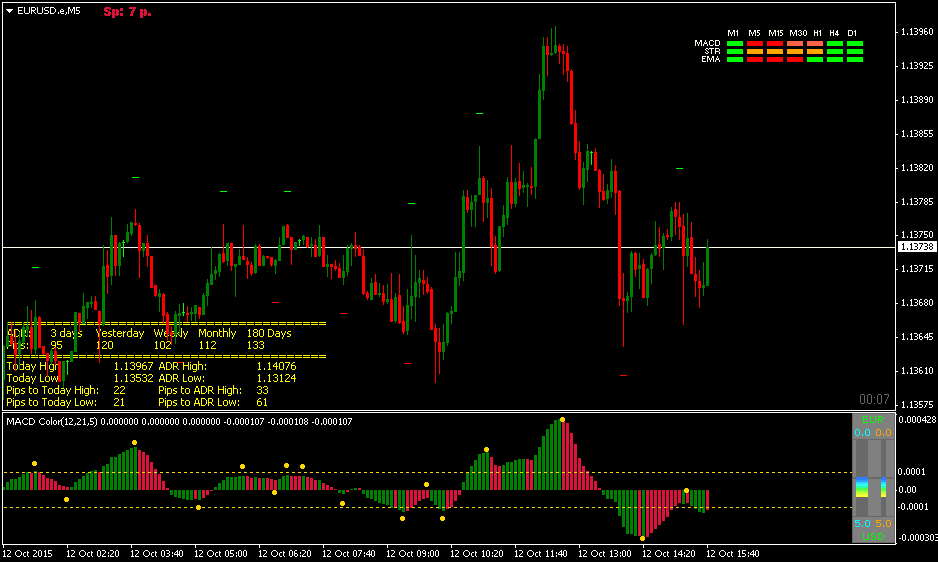938x562 pixels.
Task: Click the 0.000428 MACD scale label
Action: 917,420
